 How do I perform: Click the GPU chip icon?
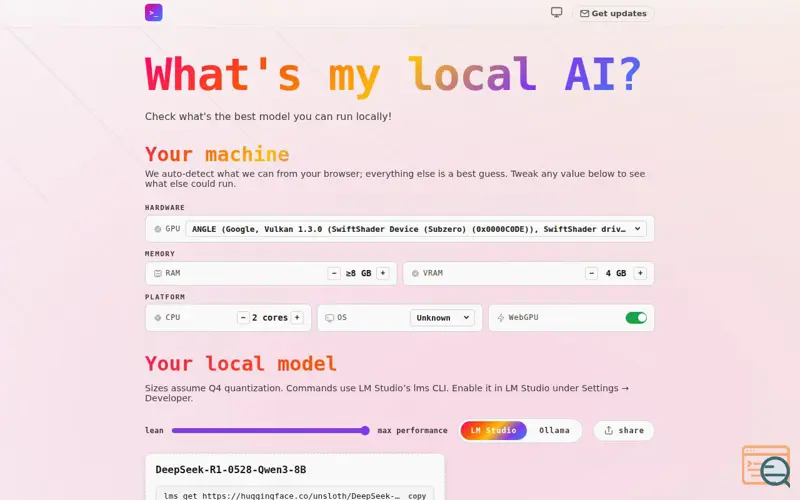pos(158,229)
